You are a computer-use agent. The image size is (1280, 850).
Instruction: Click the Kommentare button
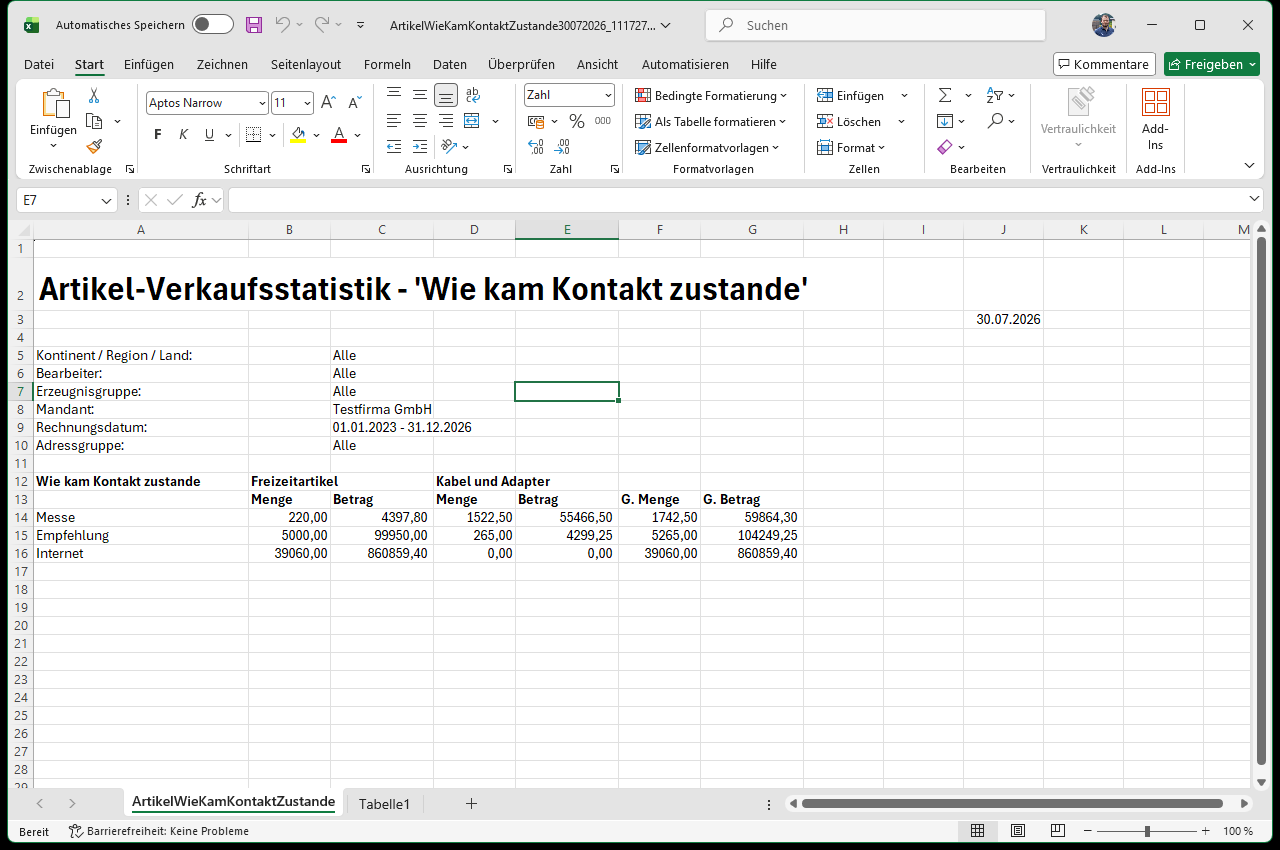(1104, 64)
